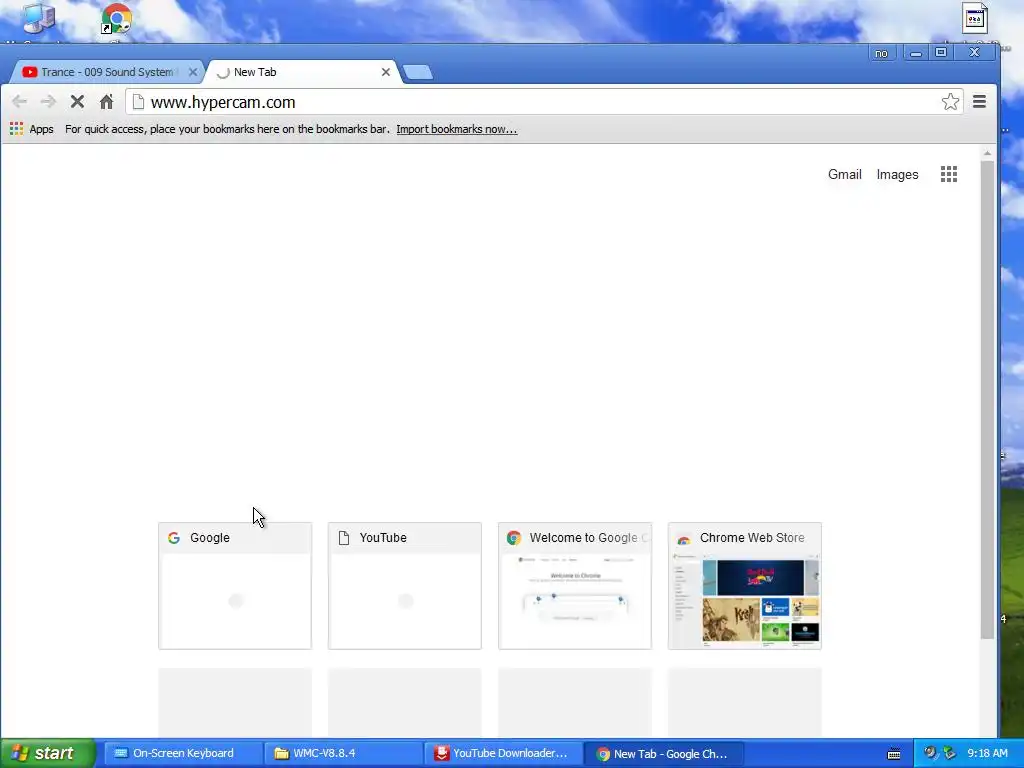Open WMC-V8.8.4 folder from taskbar
Image resolution: width=1024 pixels, height=768 pixels.
(344, 753)
